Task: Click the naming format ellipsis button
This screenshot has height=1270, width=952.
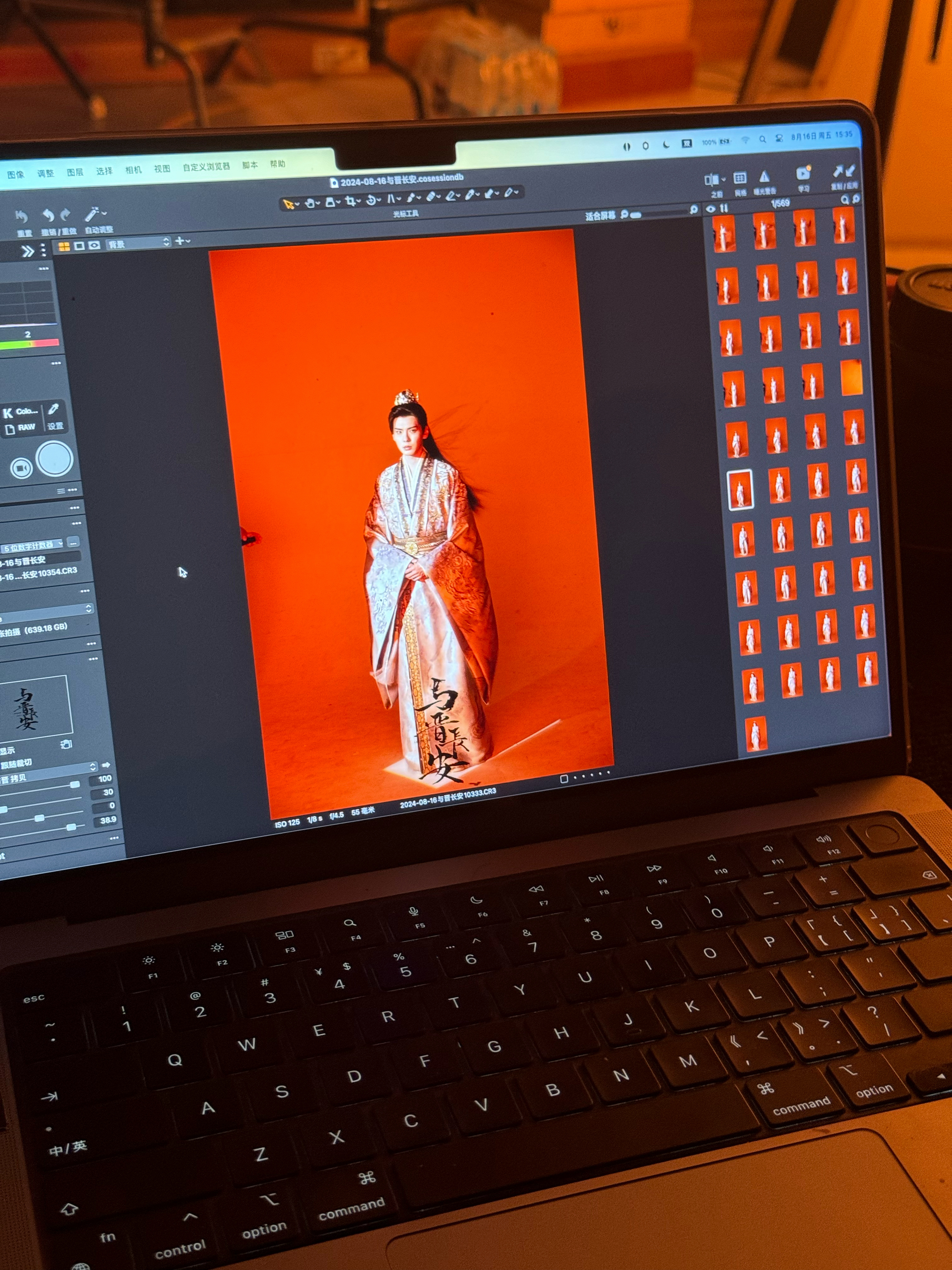Action: point(73,543)
